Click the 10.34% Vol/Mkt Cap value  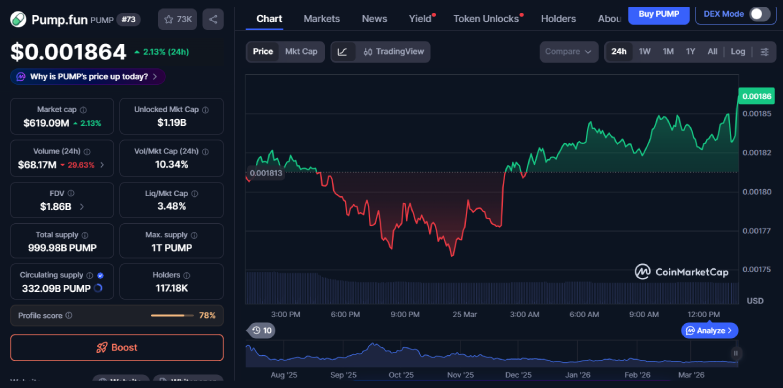click(171, 165)
